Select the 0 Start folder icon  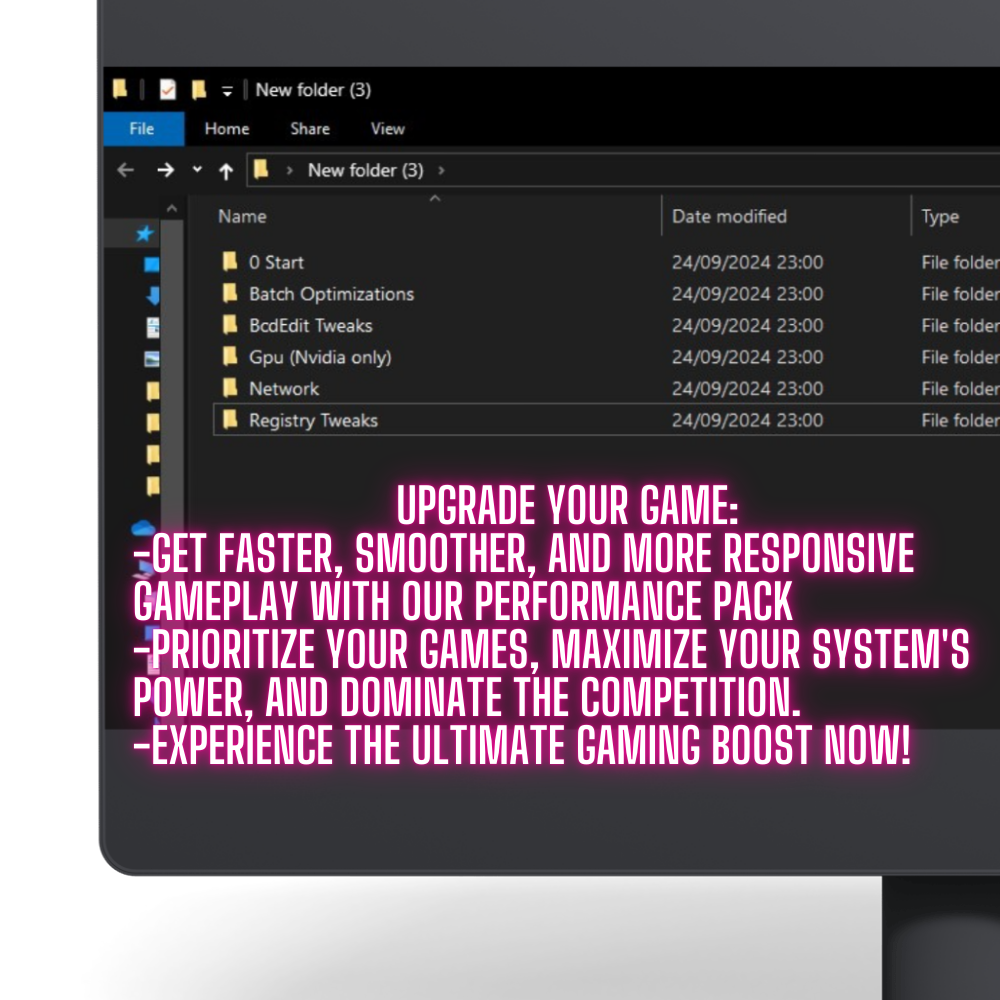pos(230,261)
